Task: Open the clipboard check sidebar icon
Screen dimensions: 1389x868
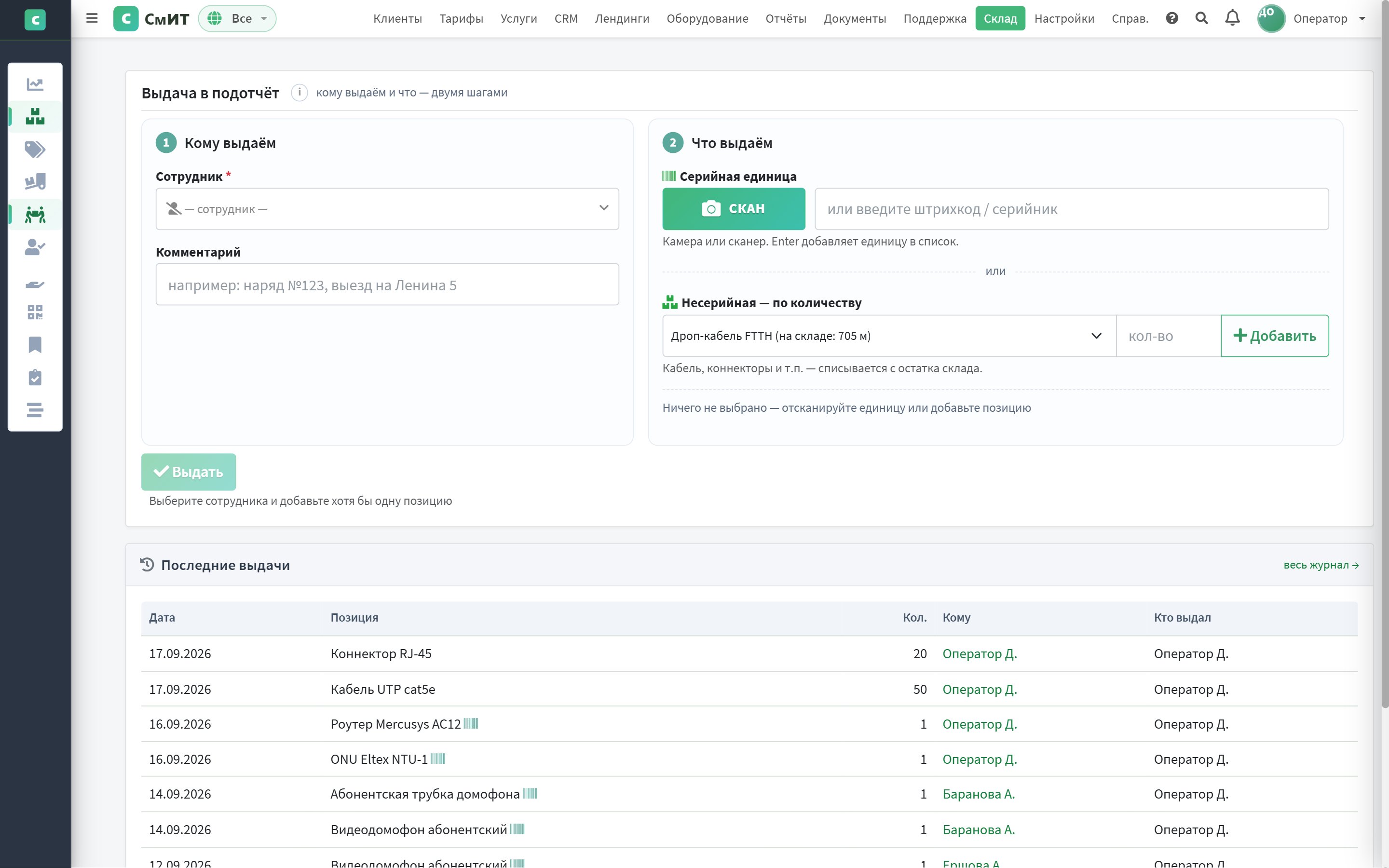Action: coord(35,377)
